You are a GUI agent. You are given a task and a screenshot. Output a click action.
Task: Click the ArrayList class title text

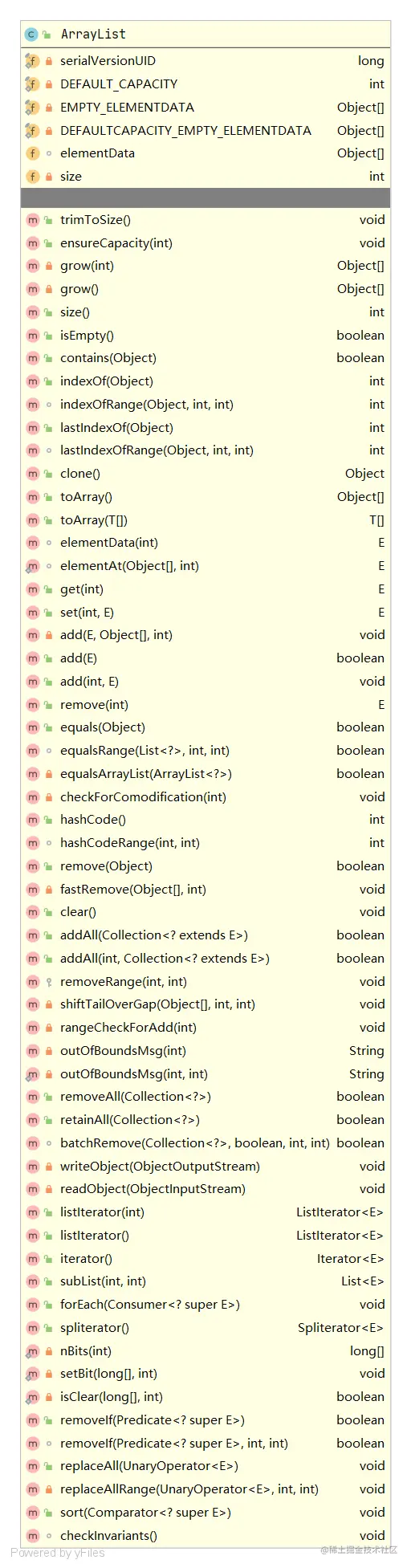click(93, 34)
